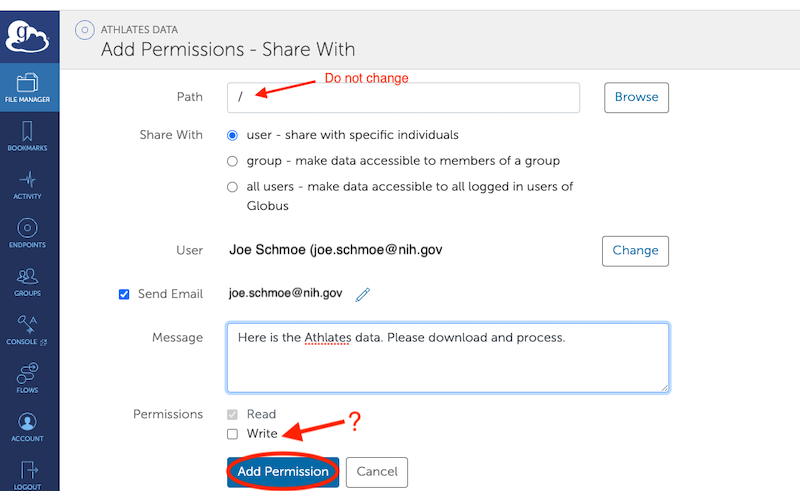
Task: Open Groups in sidebar
Action: click(x=28, y=281)
